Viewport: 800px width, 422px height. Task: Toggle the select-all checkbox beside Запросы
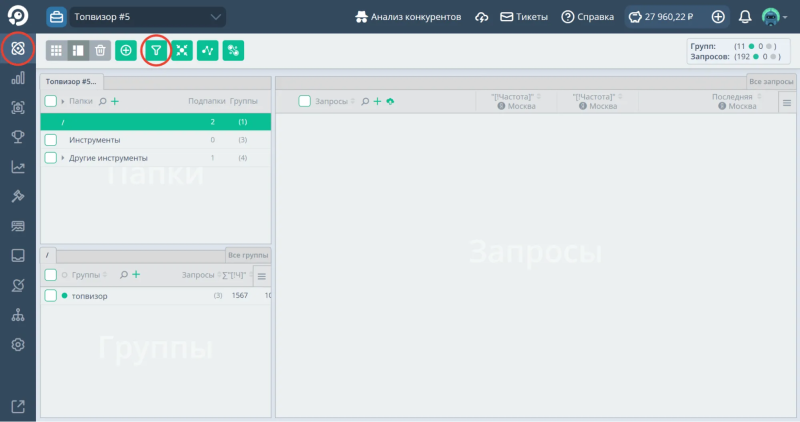tap(305, 101)
